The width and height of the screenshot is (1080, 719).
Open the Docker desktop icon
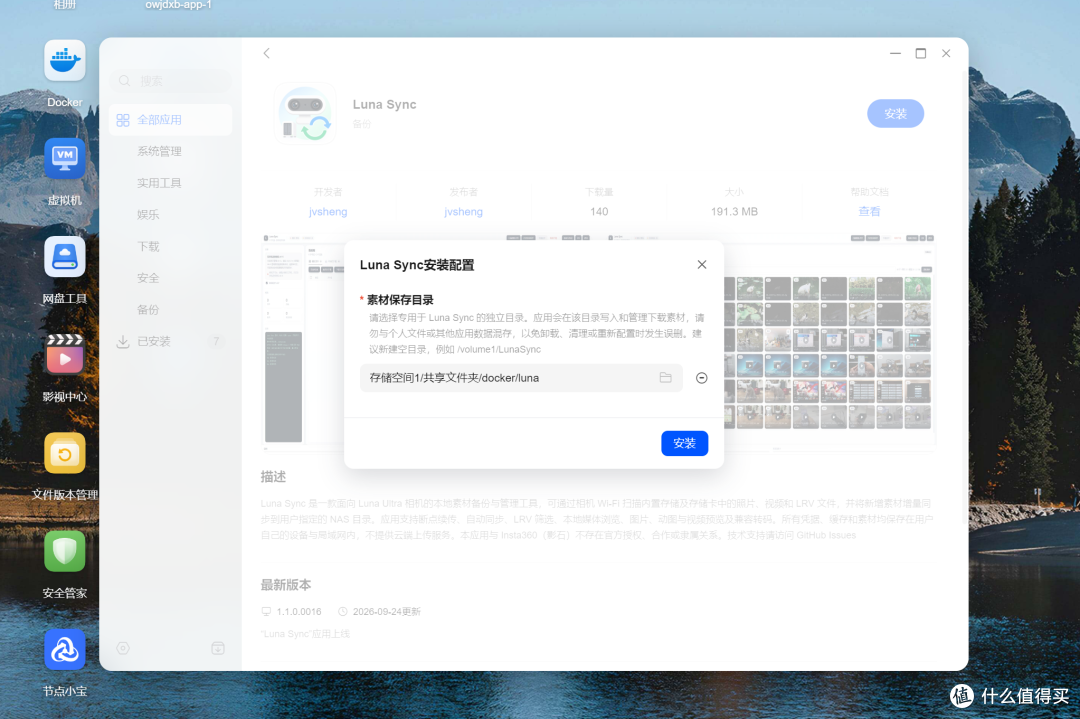65,61
